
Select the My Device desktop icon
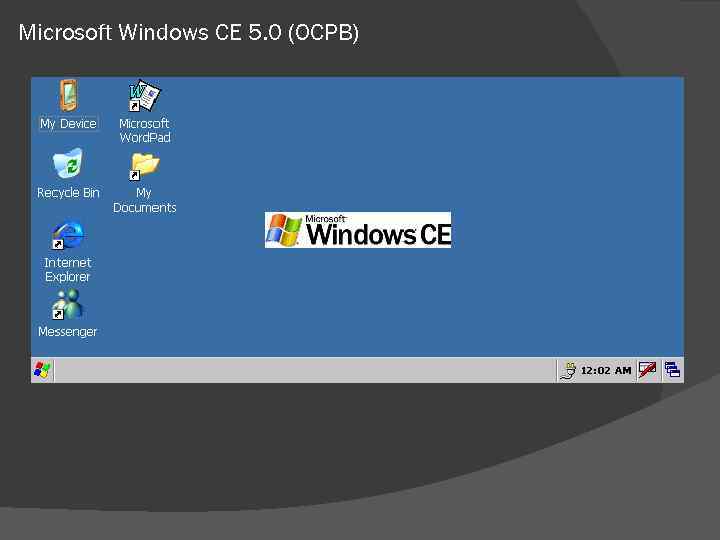[x=68, y=96]
